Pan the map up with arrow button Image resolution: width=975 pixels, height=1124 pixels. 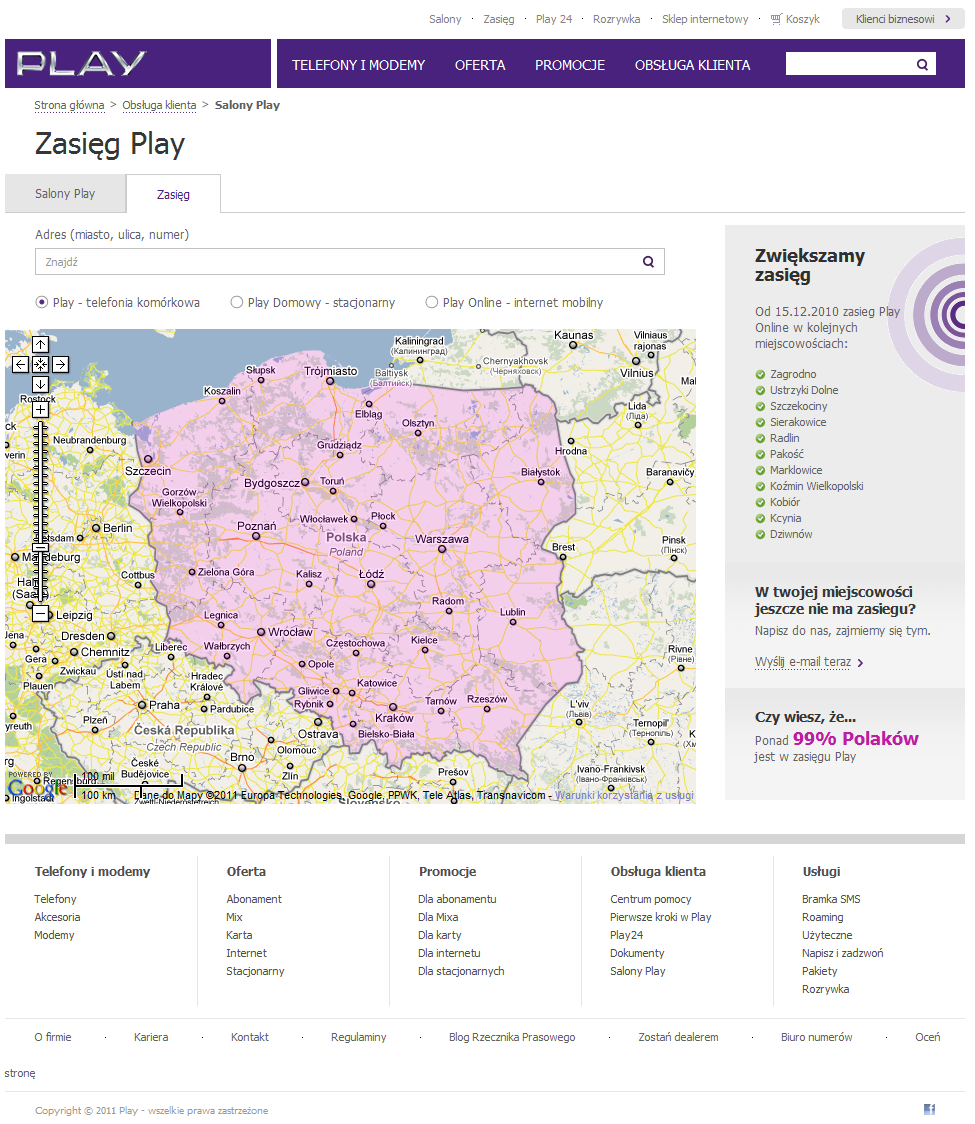tap(41, 345)
